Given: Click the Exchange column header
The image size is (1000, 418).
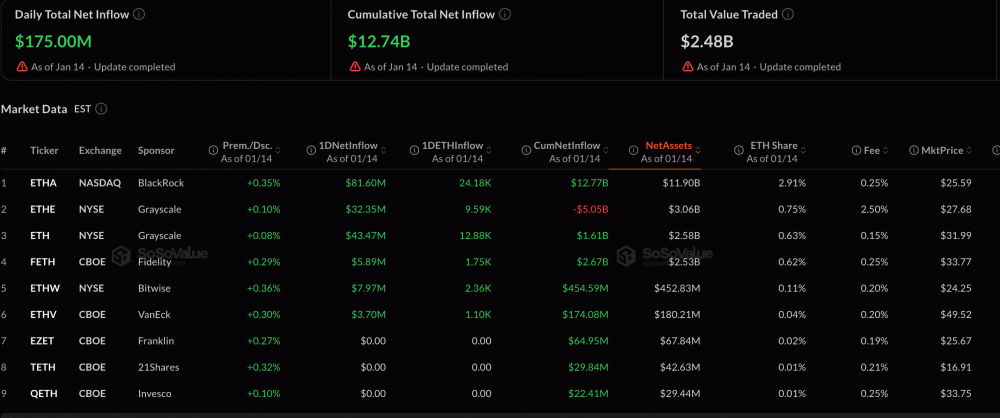Looking at the screenshot, I should click(x=99, y=150).
